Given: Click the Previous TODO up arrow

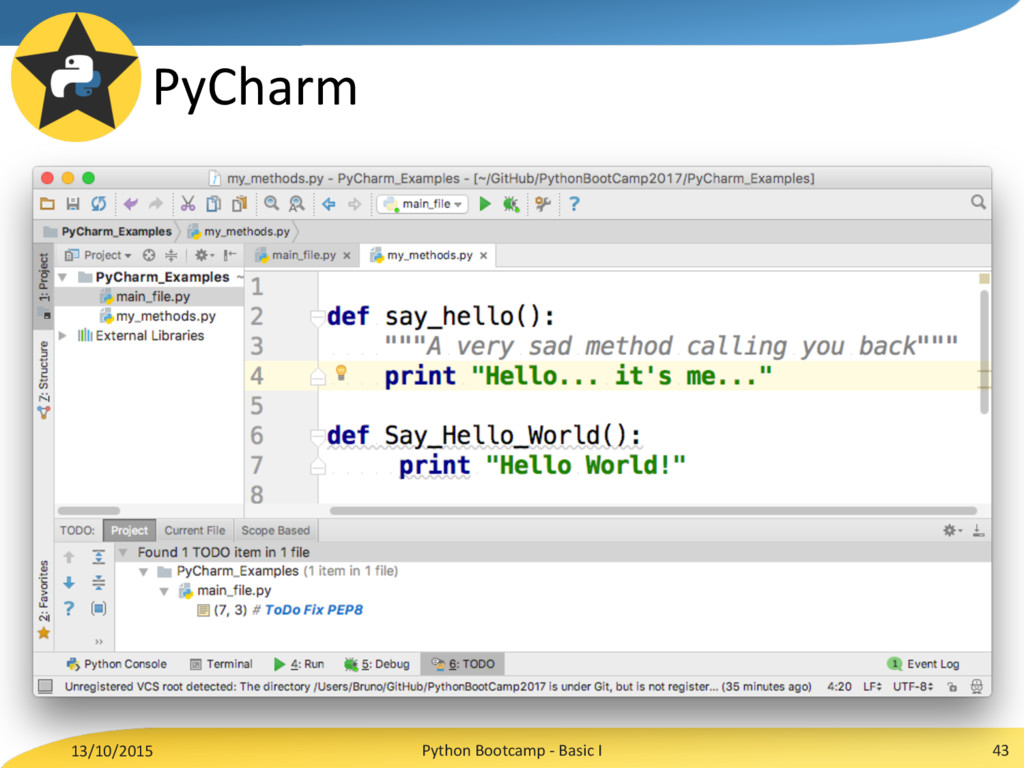Looking at the screenshot, I should [69, 557].
